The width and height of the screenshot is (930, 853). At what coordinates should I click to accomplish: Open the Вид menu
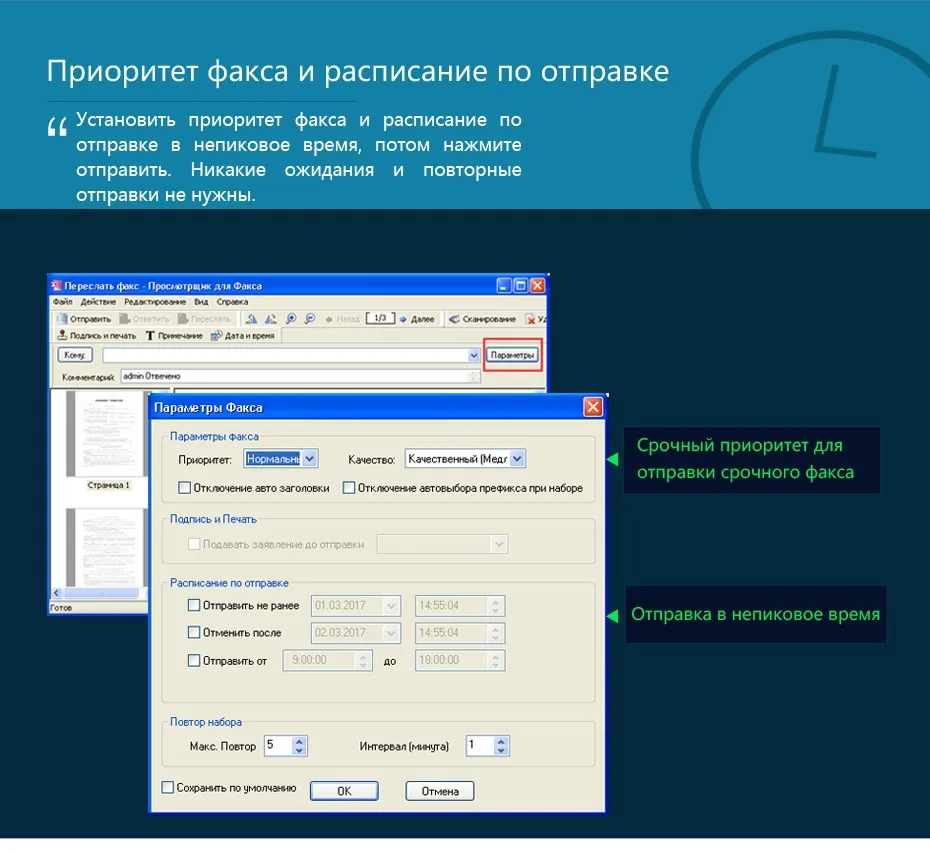pos(201,302)
